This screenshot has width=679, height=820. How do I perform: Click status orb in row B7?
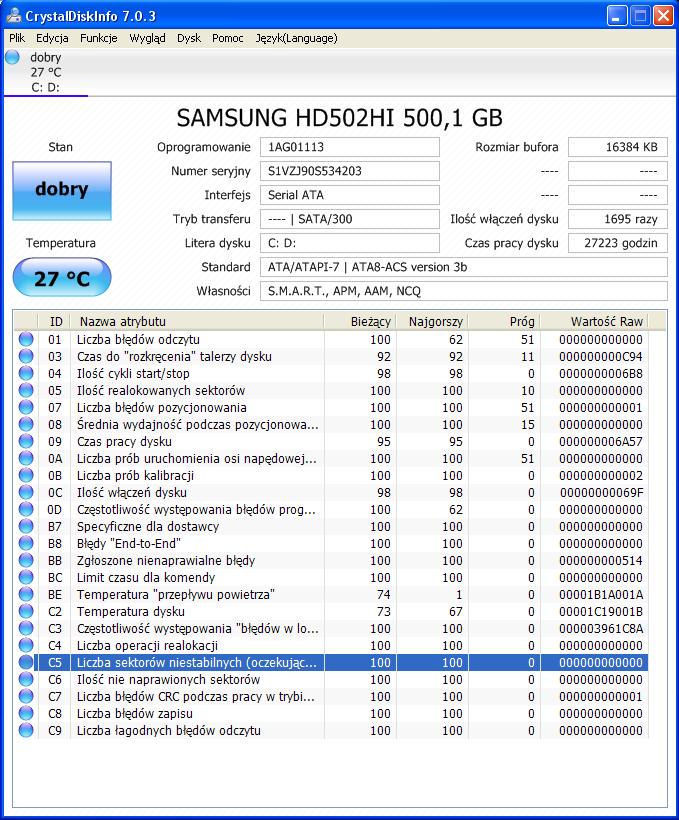pyautogui.click(x=26, y=526)
